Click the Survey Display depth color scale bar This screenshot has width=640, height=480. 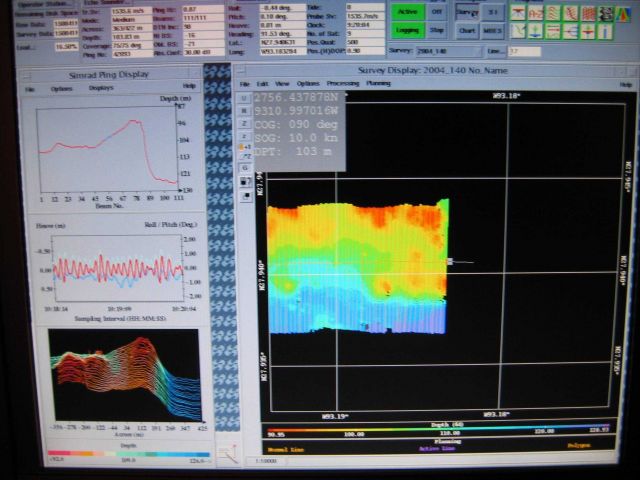[x=439, y=429]
